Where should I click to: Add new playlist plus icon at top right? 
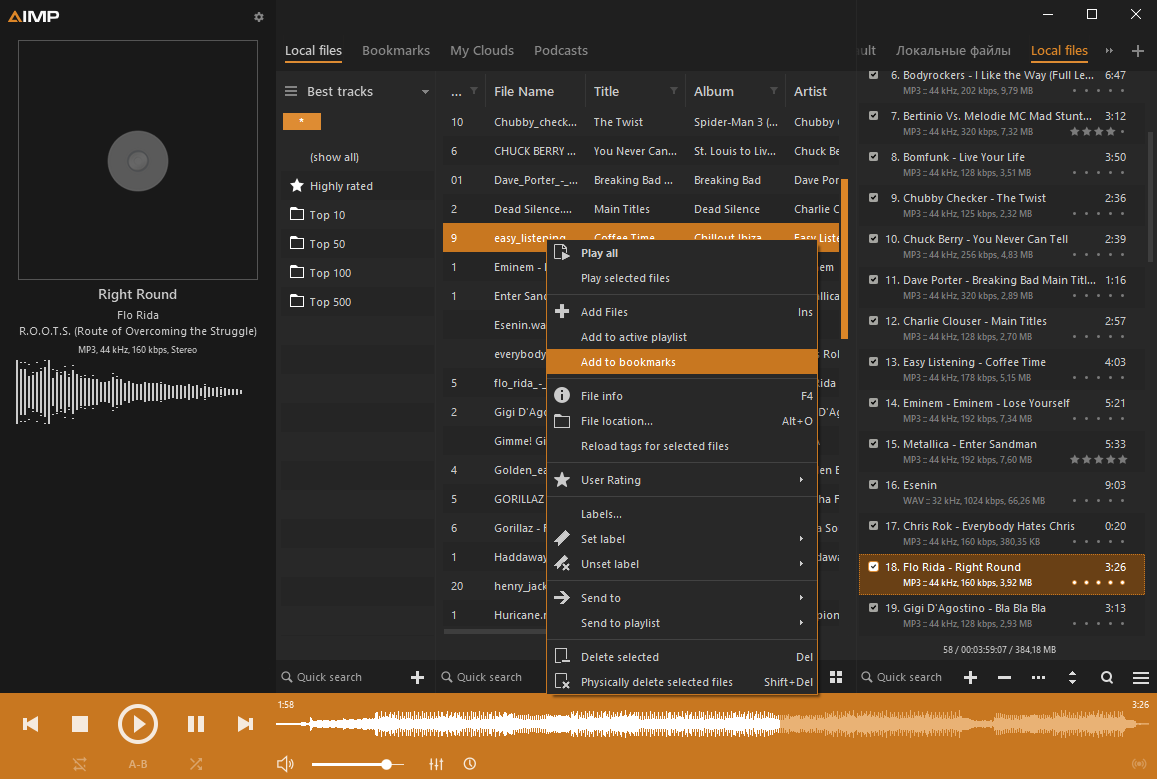coord(1138,51)
